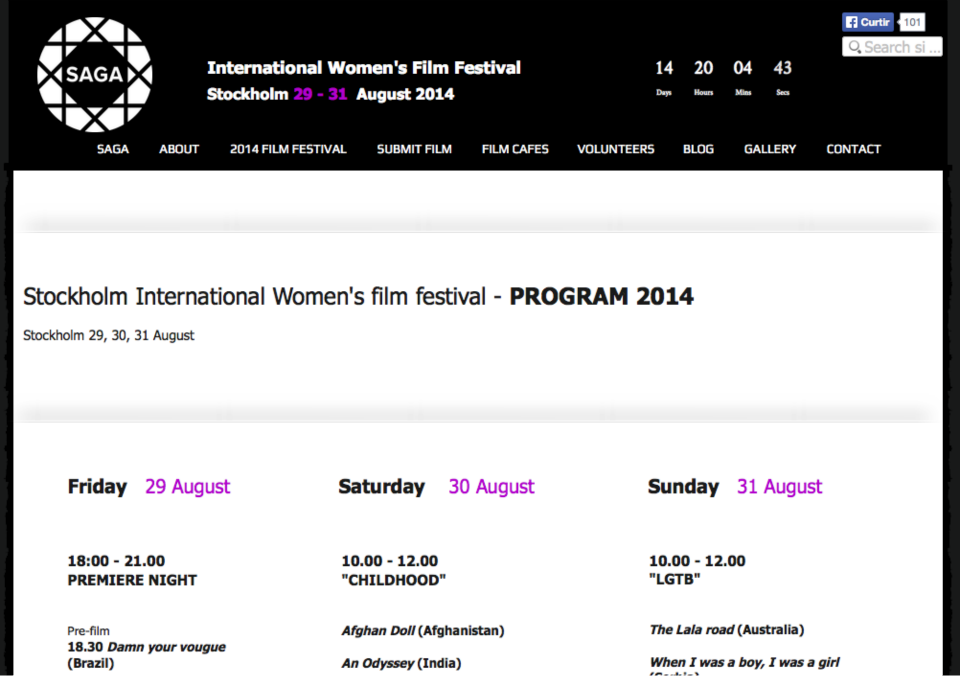Navigate to FILM CAFES
This screenshot has height=676, width=960.
coord(515,149)
